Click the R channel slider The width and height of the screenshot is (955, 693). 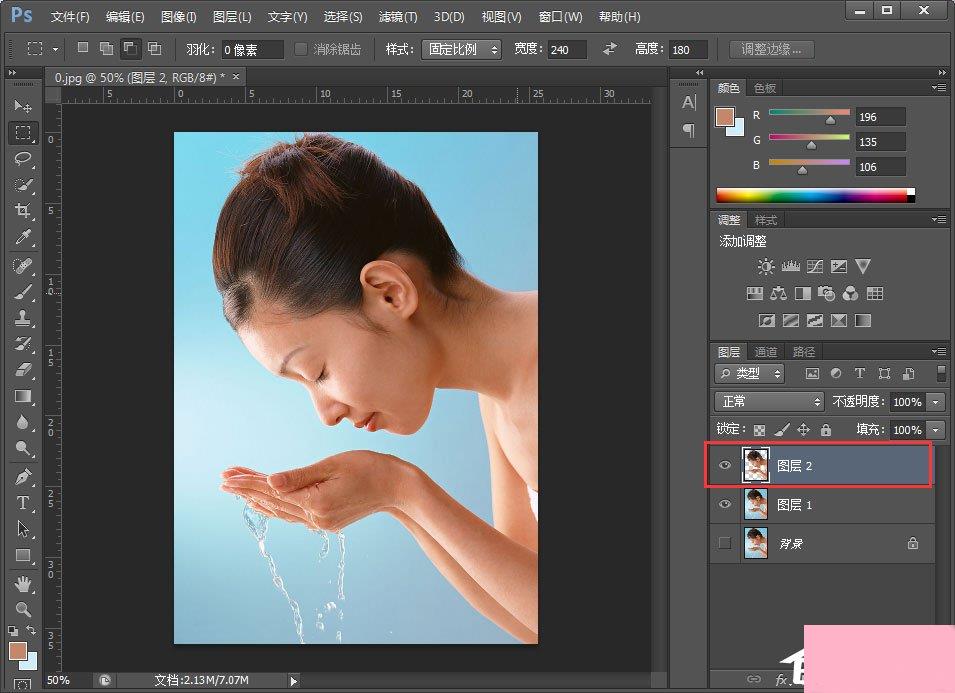click(809, 113)
